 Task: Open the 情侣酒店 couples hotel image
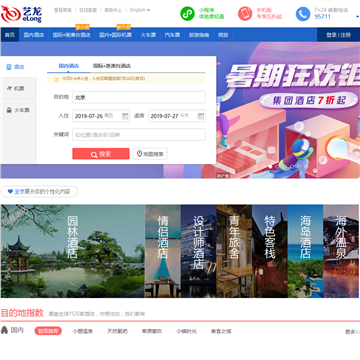pos(163,251)
